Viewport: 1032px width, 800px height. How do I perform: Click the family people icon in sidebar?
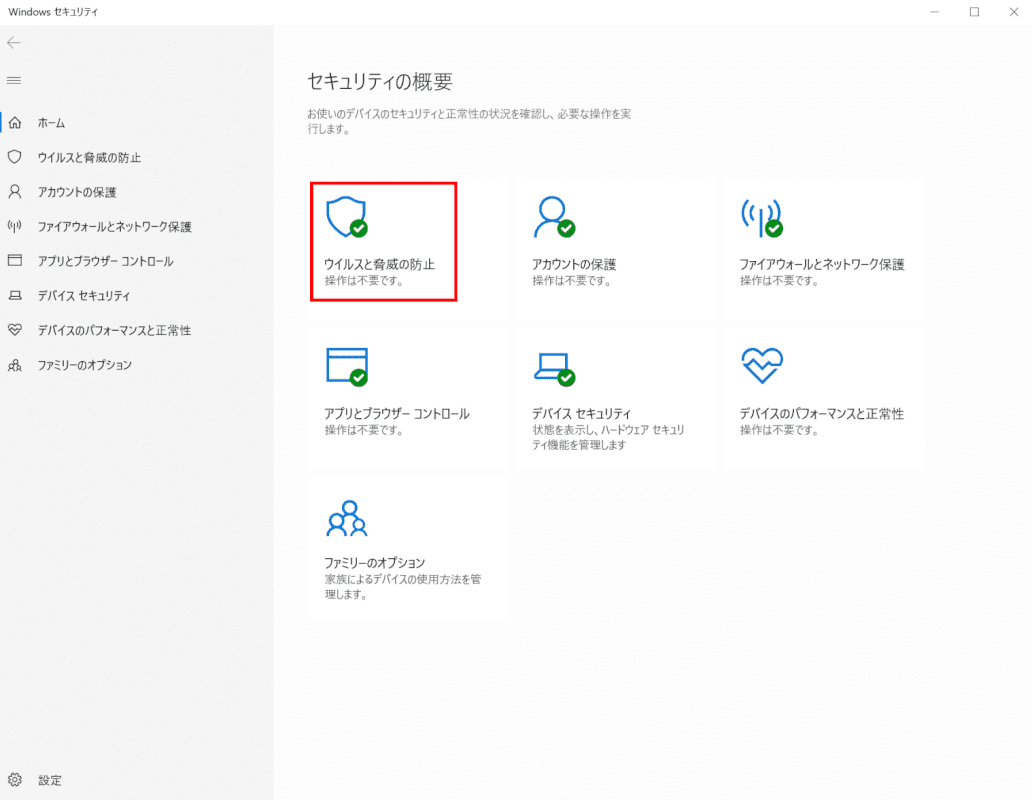tap(14, 364)
